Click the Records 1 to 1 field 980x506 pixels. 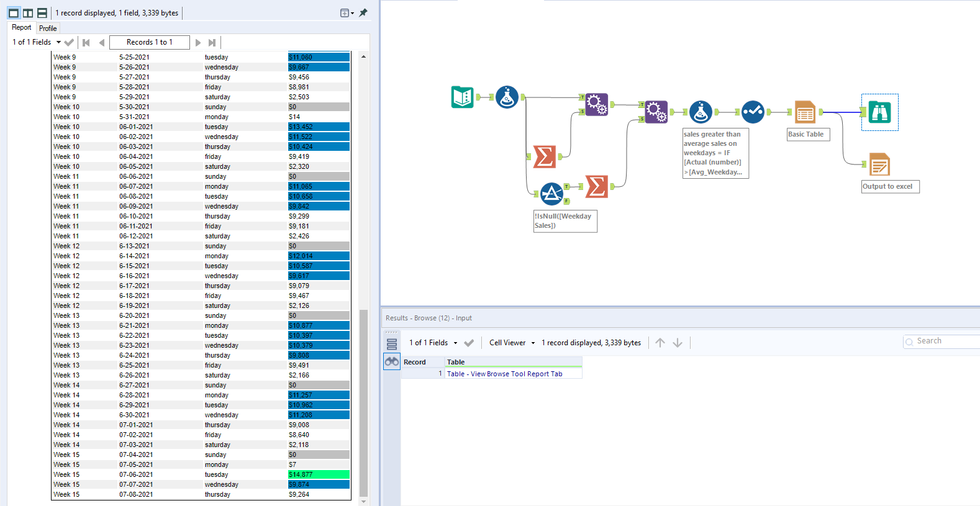coord(149,42)
